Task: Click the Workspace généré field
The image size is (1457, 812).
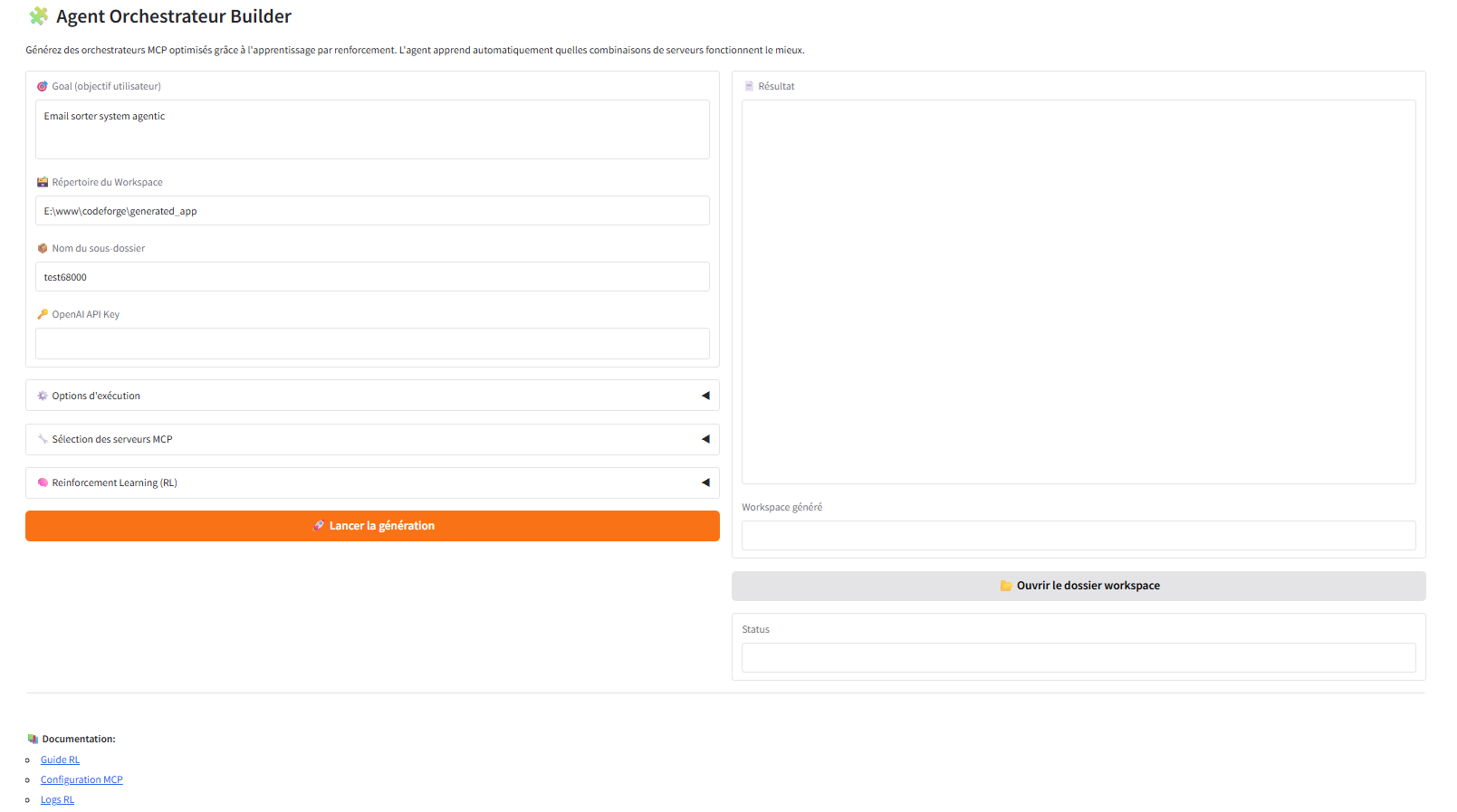Action: (x=1078, y=535)
